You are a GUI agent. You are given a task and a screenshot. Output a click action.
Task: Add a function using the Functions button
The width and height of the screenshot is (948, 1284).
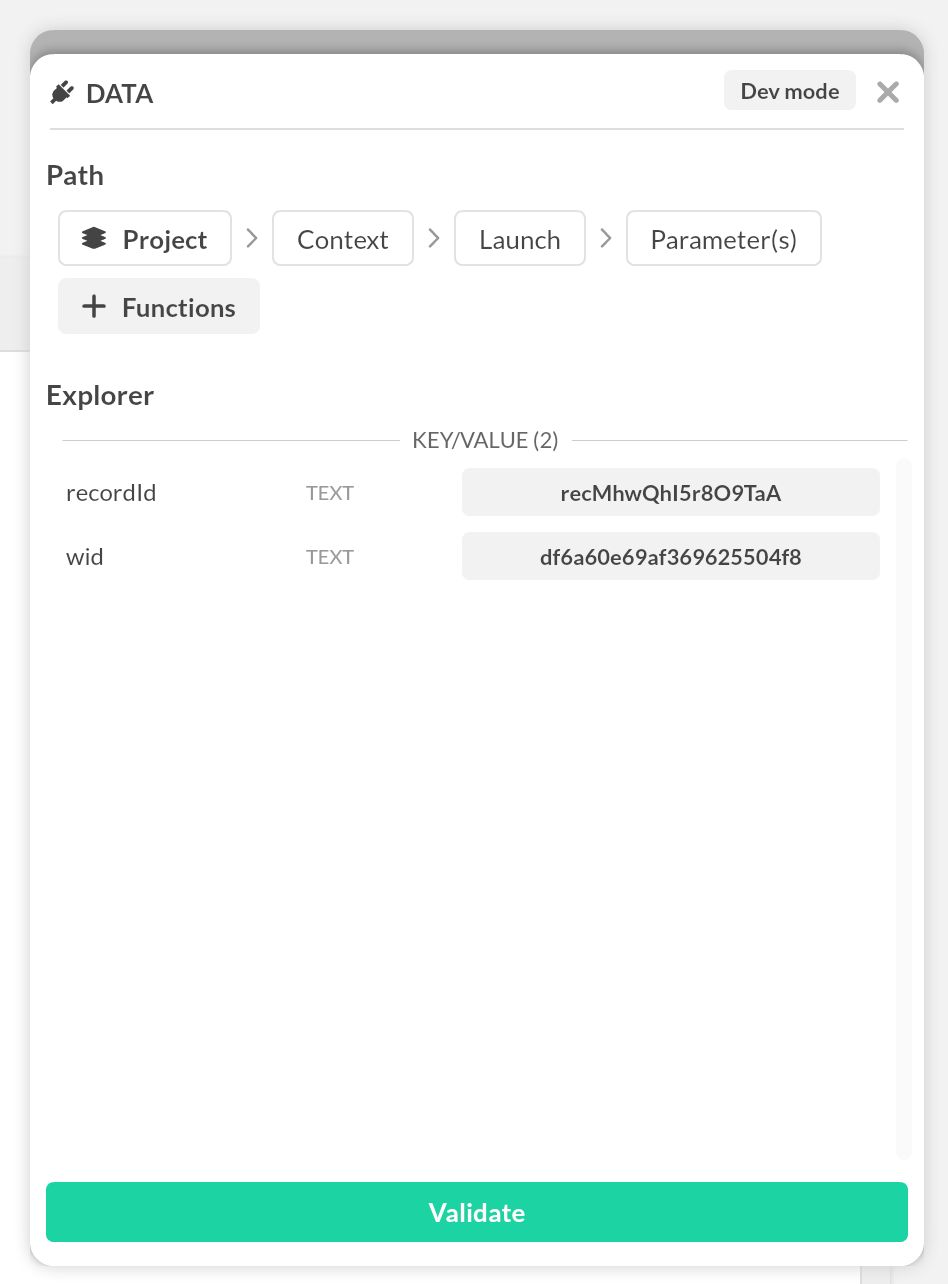point(158,306)
